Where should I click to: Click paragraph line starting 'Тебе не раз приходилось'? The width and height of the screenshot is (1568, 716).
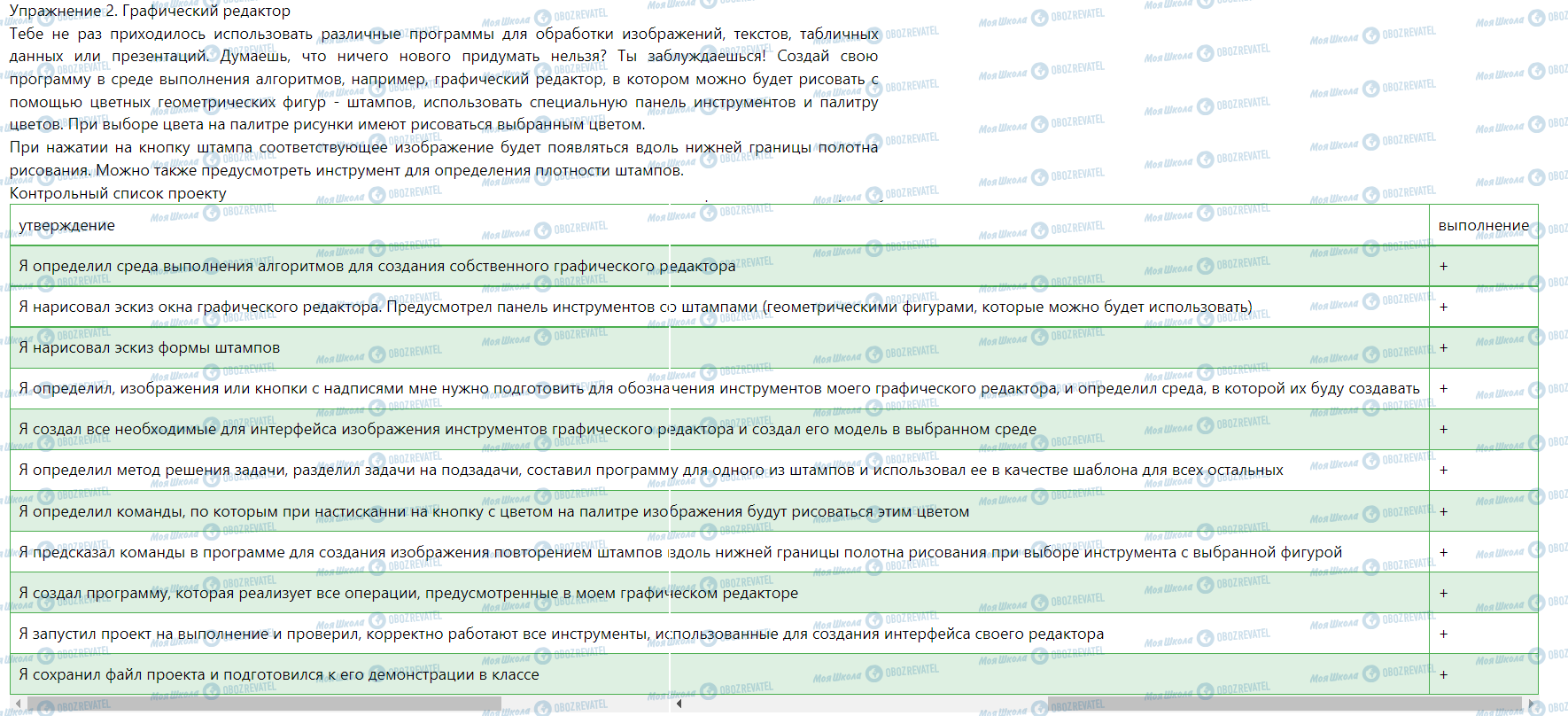point(444,35)
